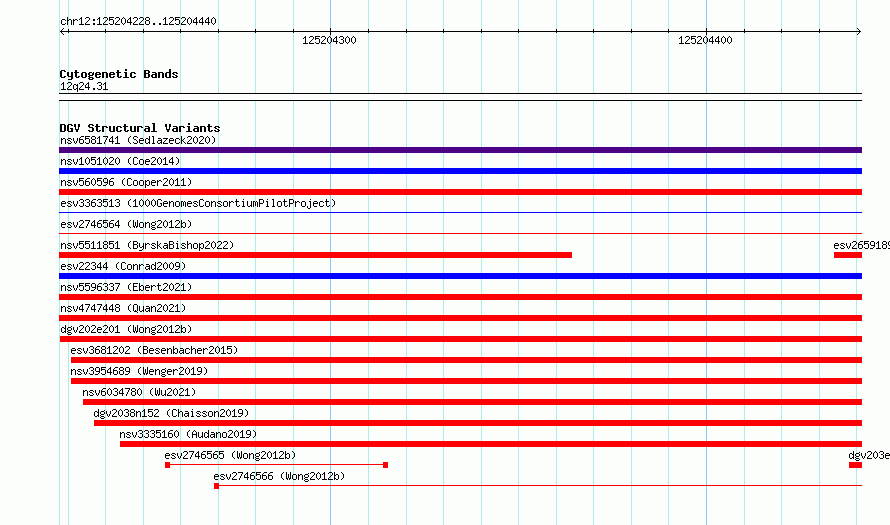Open the dgv203e variant label
890x525 pixels.
pyautogui.click(x=868, y=455)
